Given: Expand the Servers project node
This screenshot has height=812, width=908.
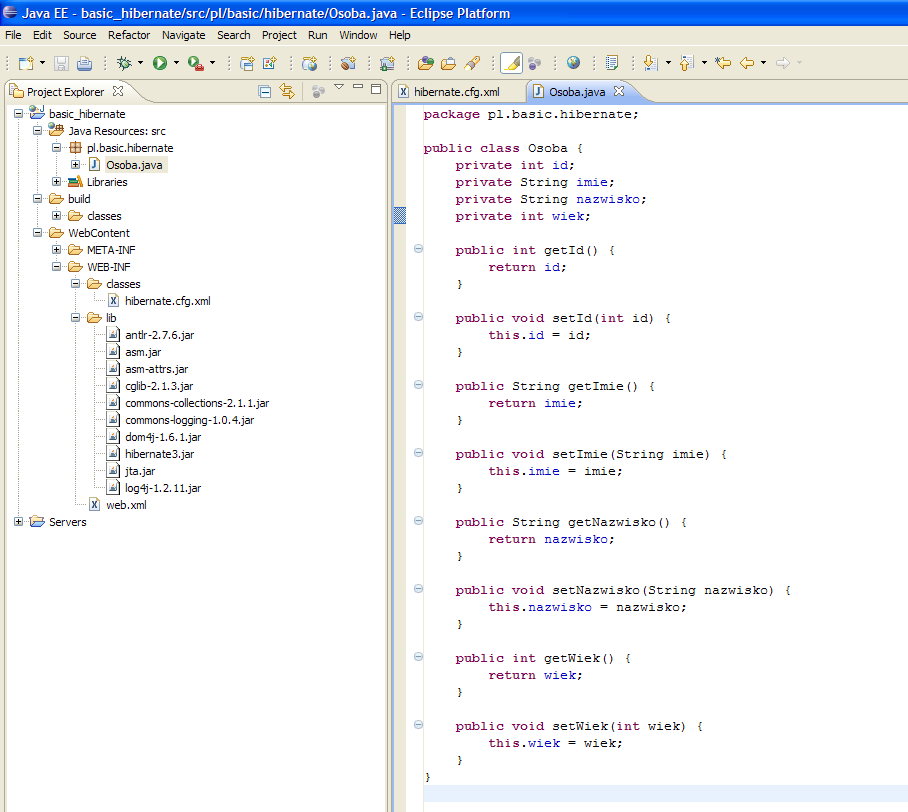Looking at the screenshot, I should click(19, 521).
